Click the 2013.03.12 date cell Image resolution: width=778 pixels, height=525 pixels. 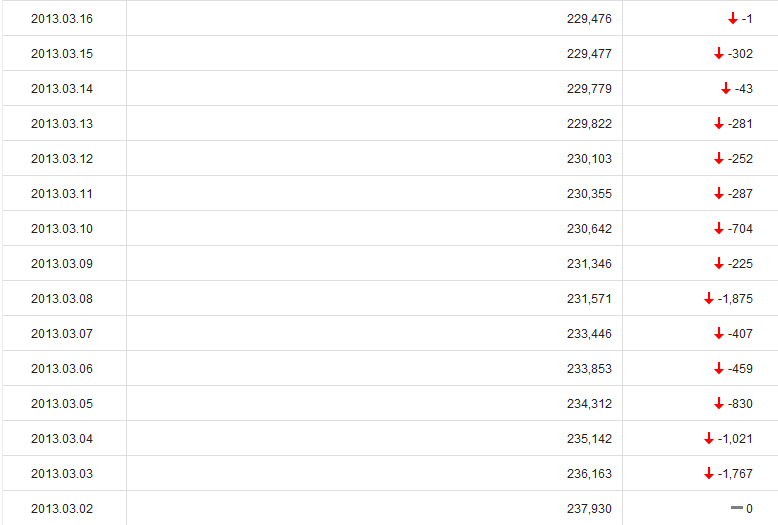click(x=62, y=159)
